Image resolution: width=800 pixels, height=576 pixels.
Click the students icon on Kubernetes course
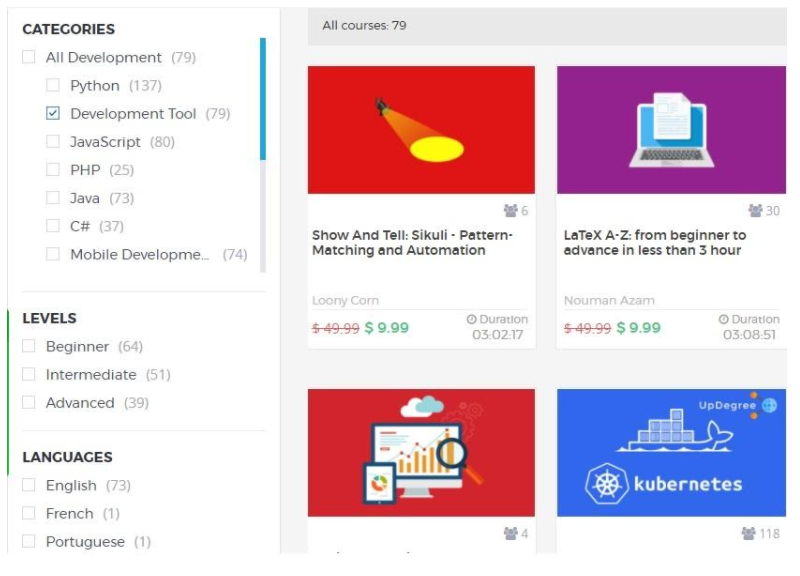(x=748, y=534)
